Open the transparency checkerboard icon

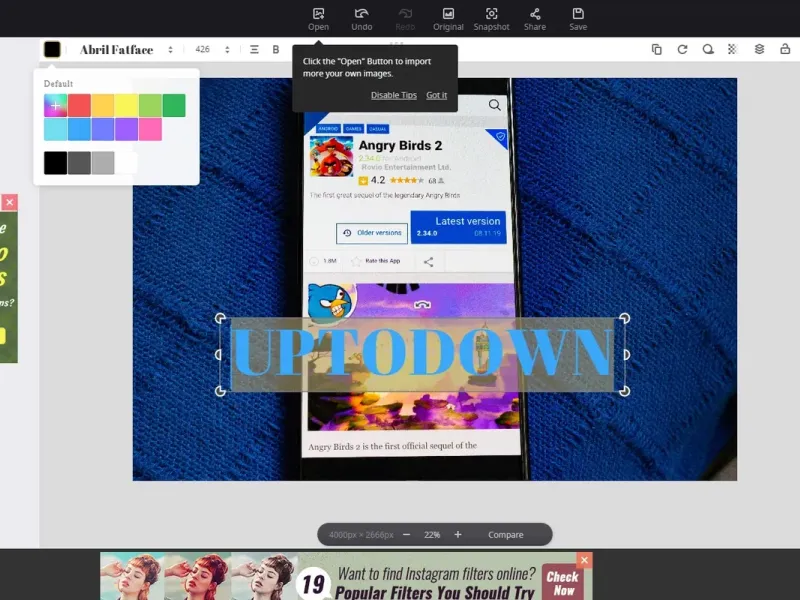tap(733, 49)
